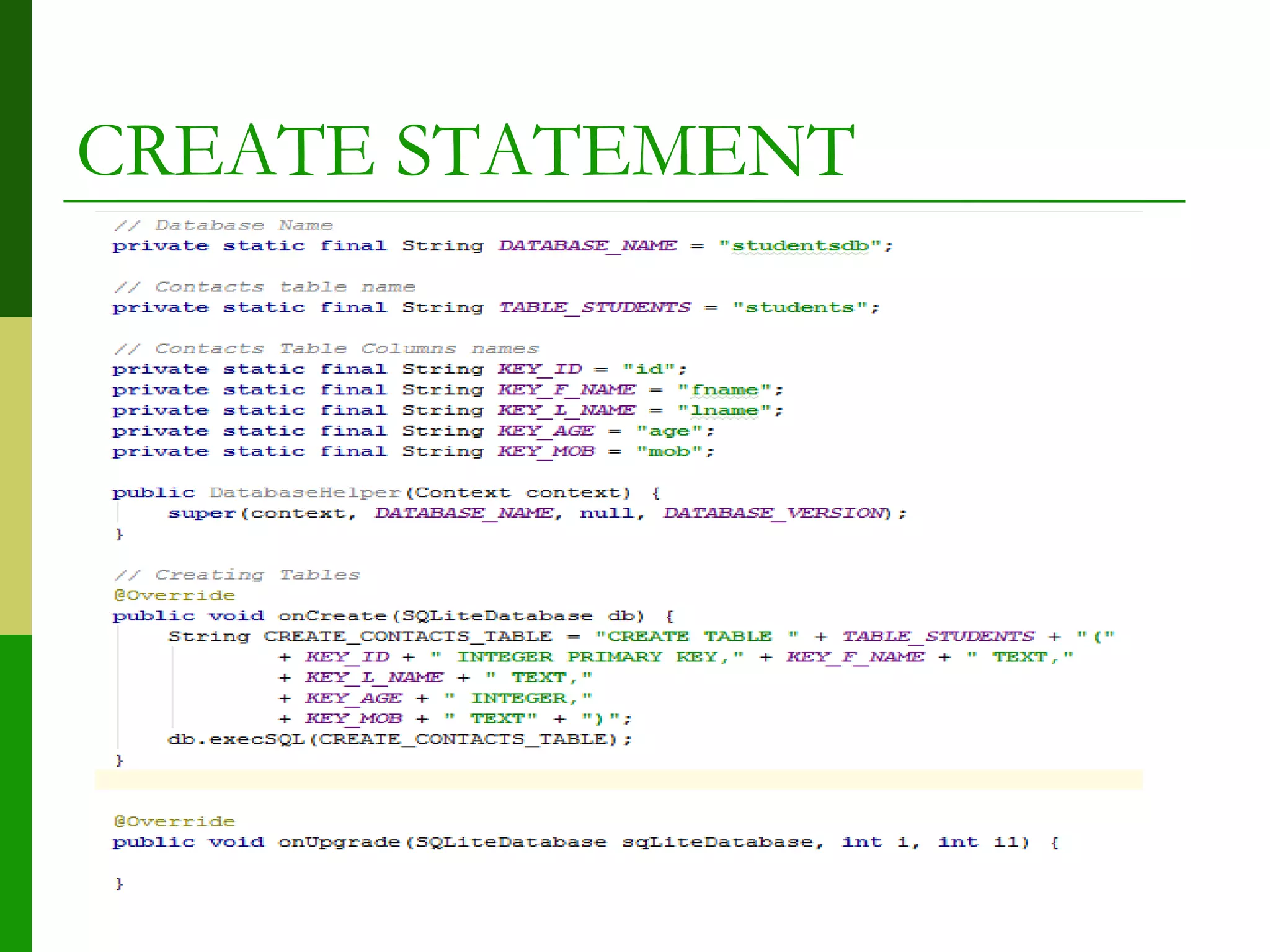Click the "fname" string literal
Image resolution: width=1270 pixels, height=952 pixels.
[724, 390]
